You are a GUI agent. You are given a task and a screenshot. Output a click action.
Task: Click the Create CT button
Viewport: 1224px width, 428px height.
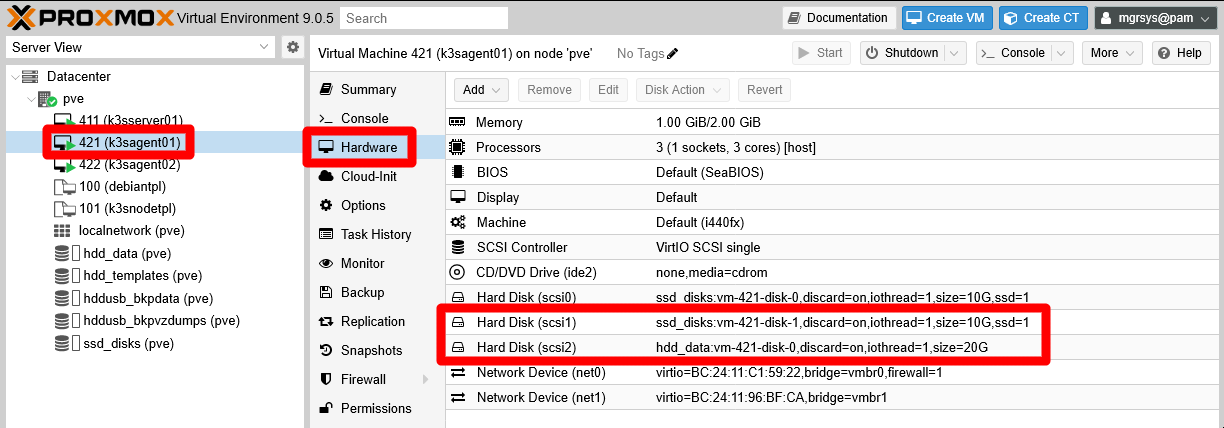(1043, 18)
